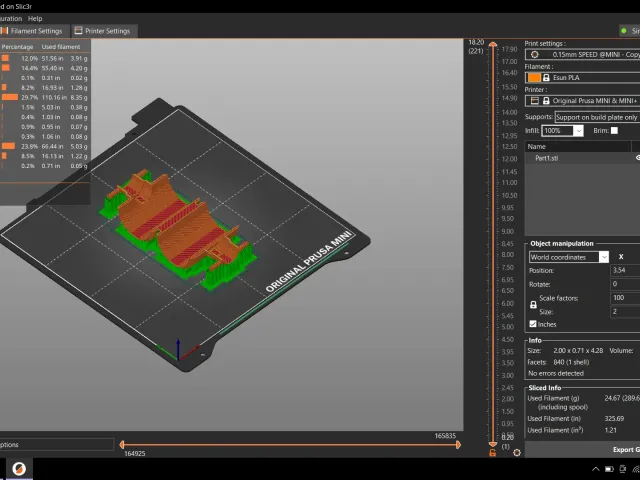Open the Print settings preset dropdown

[582, 54]
